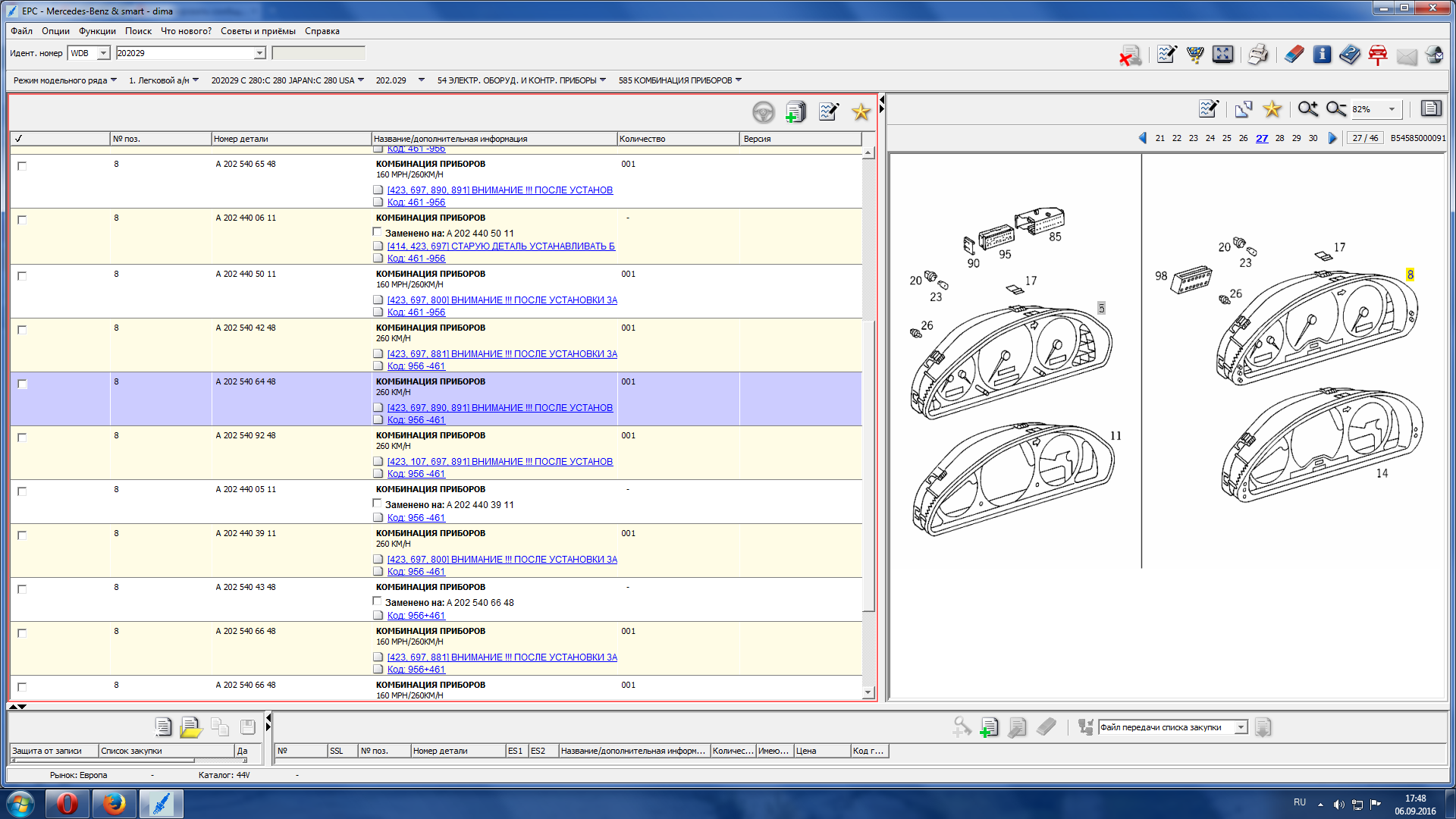This screenshot has width=1456, height=819.
Task: Open the Справка menu
Action: (322, 31)
